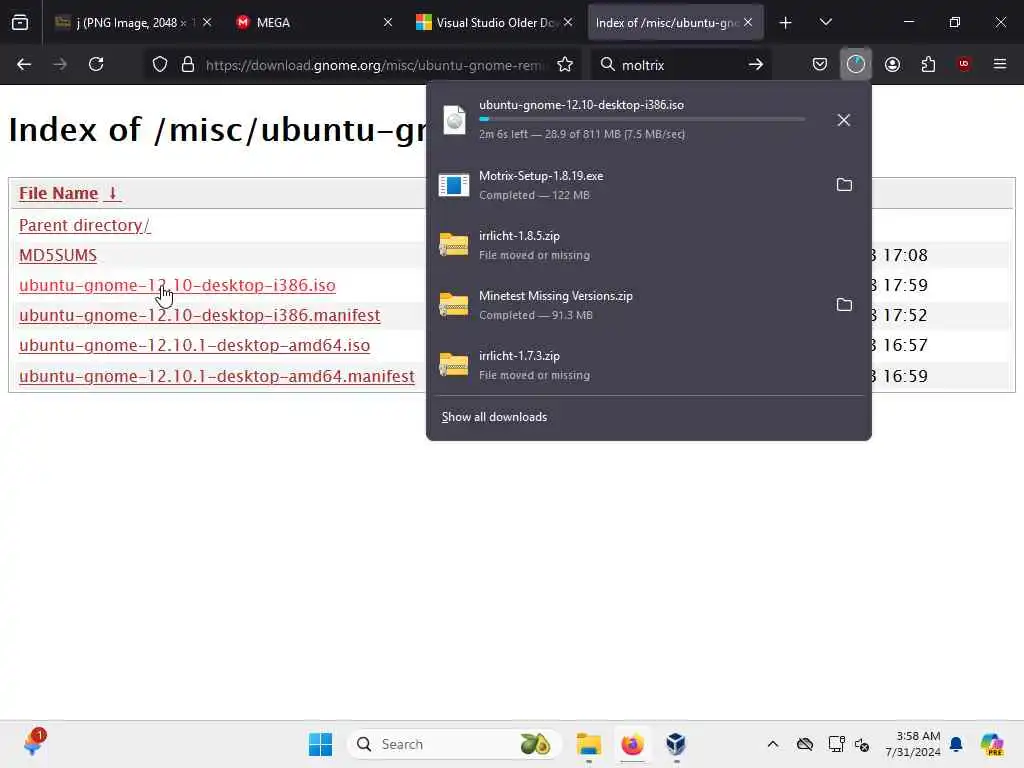Open uBlock Origin extension icon
The image size is (1024, 768).
pos(964,64)
